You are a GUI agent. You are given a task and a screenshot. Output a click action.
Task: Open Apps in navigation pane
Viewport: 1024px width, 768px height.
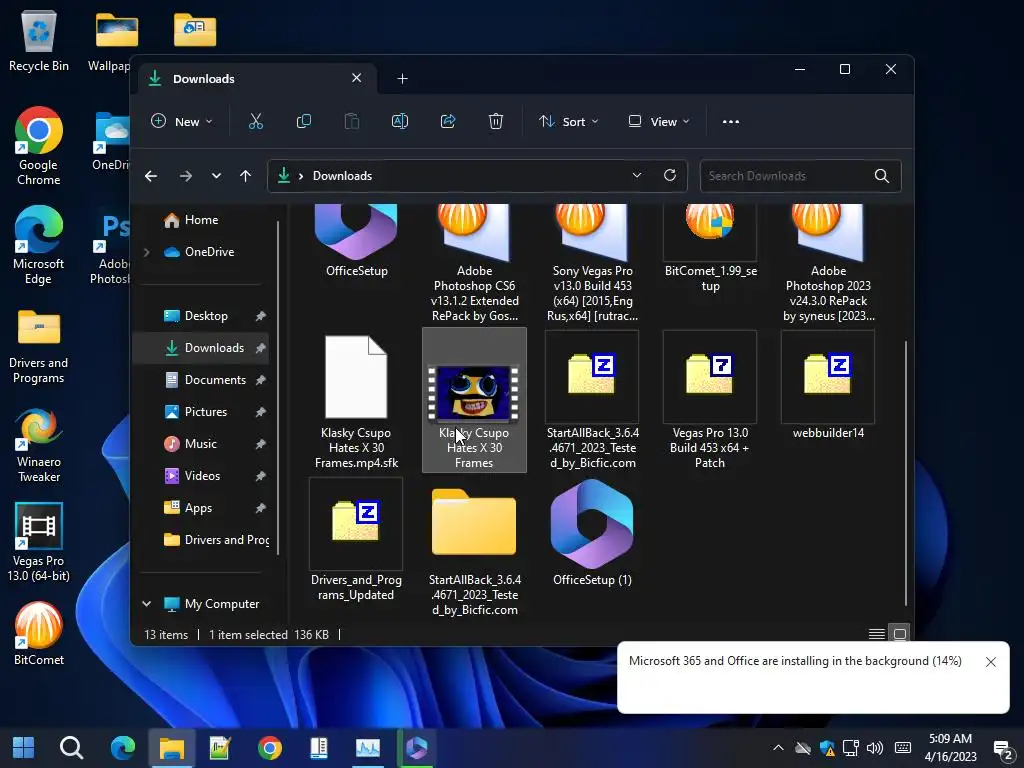tap(201, 507)
